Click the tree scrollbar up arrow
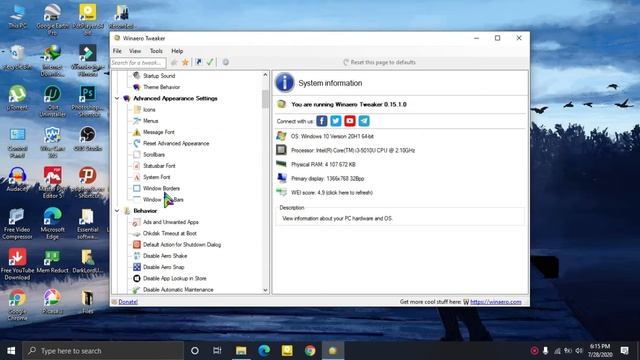This screenshot has height=360, width=640. coord(265,75)
